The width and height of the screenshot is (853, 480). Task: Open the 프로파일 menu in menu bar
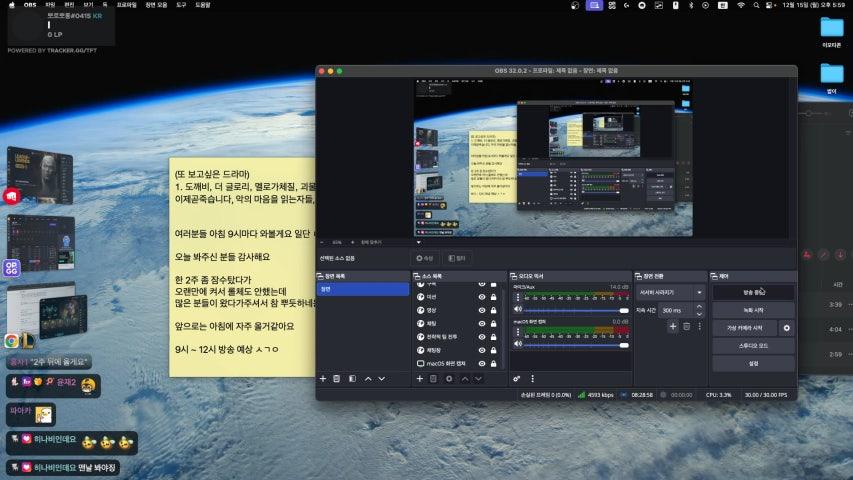pyautogui.click(x=126, y=5)
